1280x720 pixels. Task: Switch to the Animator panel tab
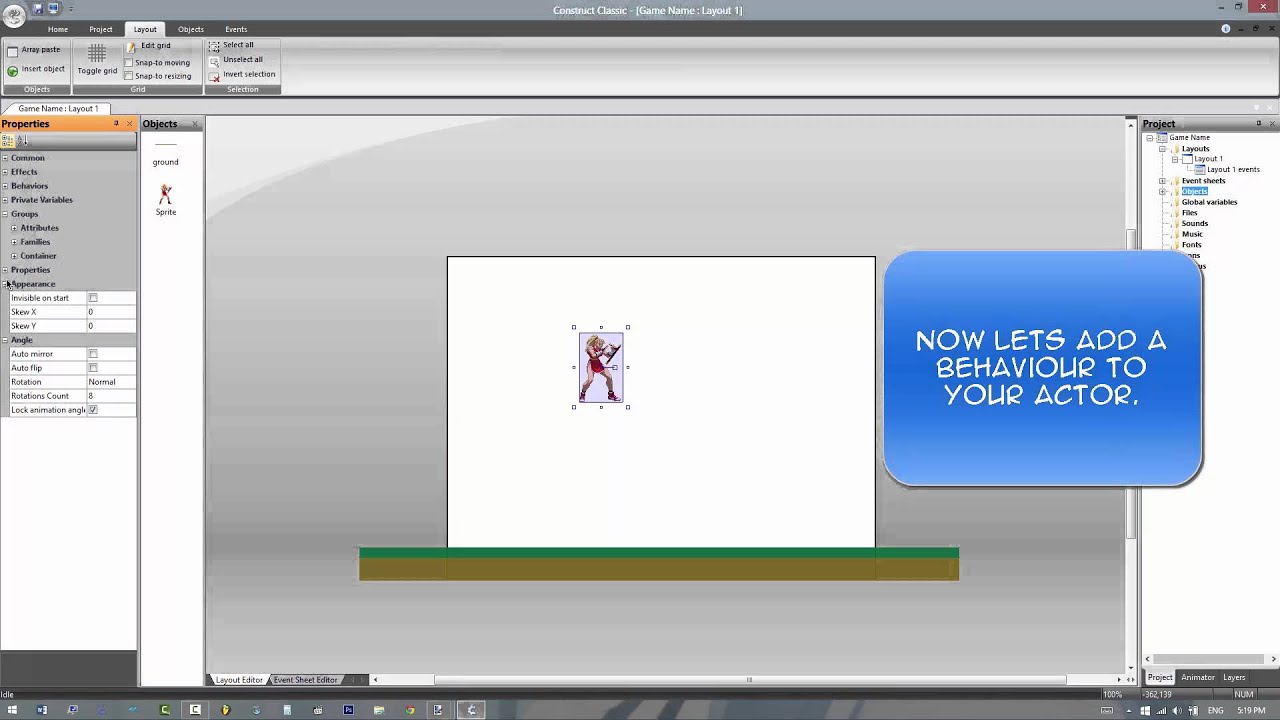(1198, 677)
